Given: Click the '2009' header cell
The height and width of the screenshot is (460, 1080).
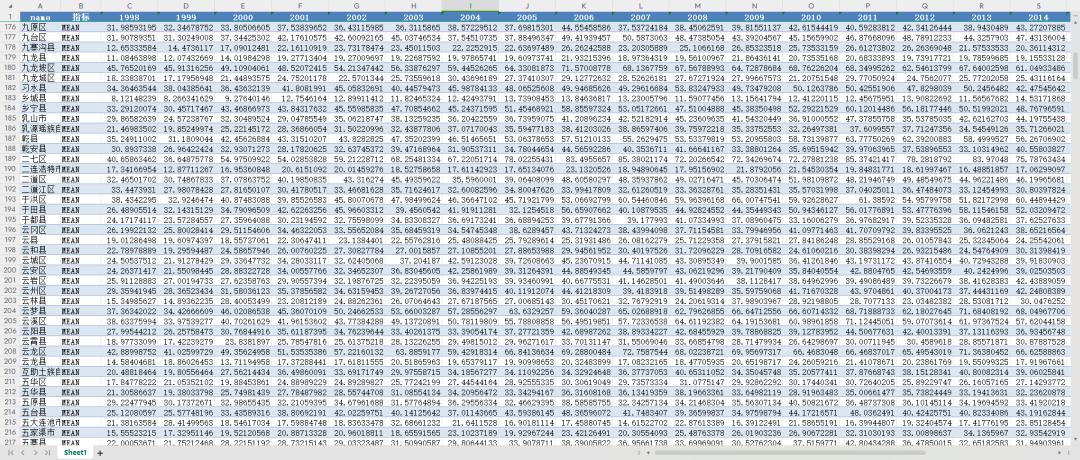Looking at the screenshot, I should click(x=755, y=17).
